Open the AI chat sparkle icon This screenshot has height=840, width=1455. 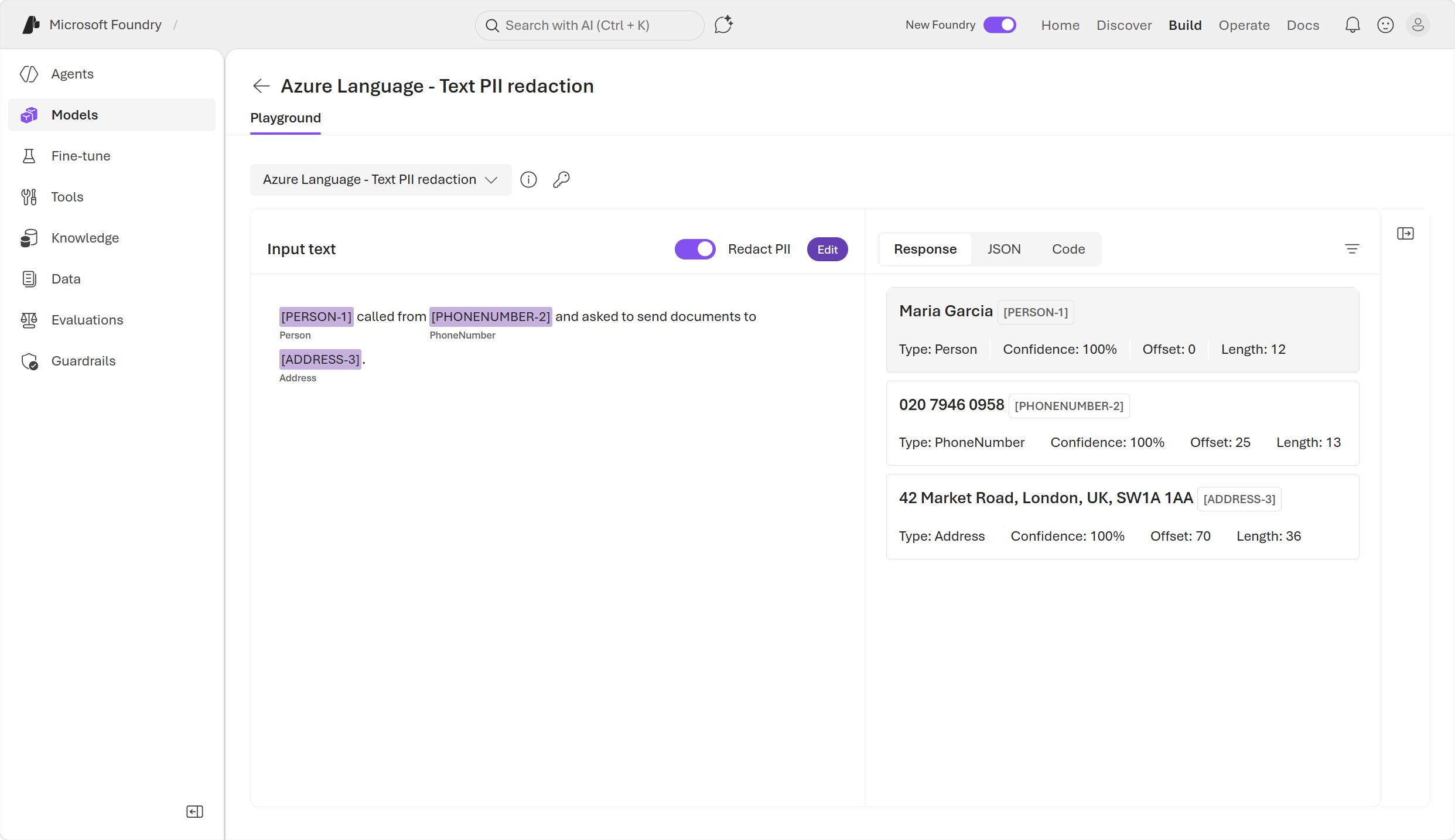[723, 25]
